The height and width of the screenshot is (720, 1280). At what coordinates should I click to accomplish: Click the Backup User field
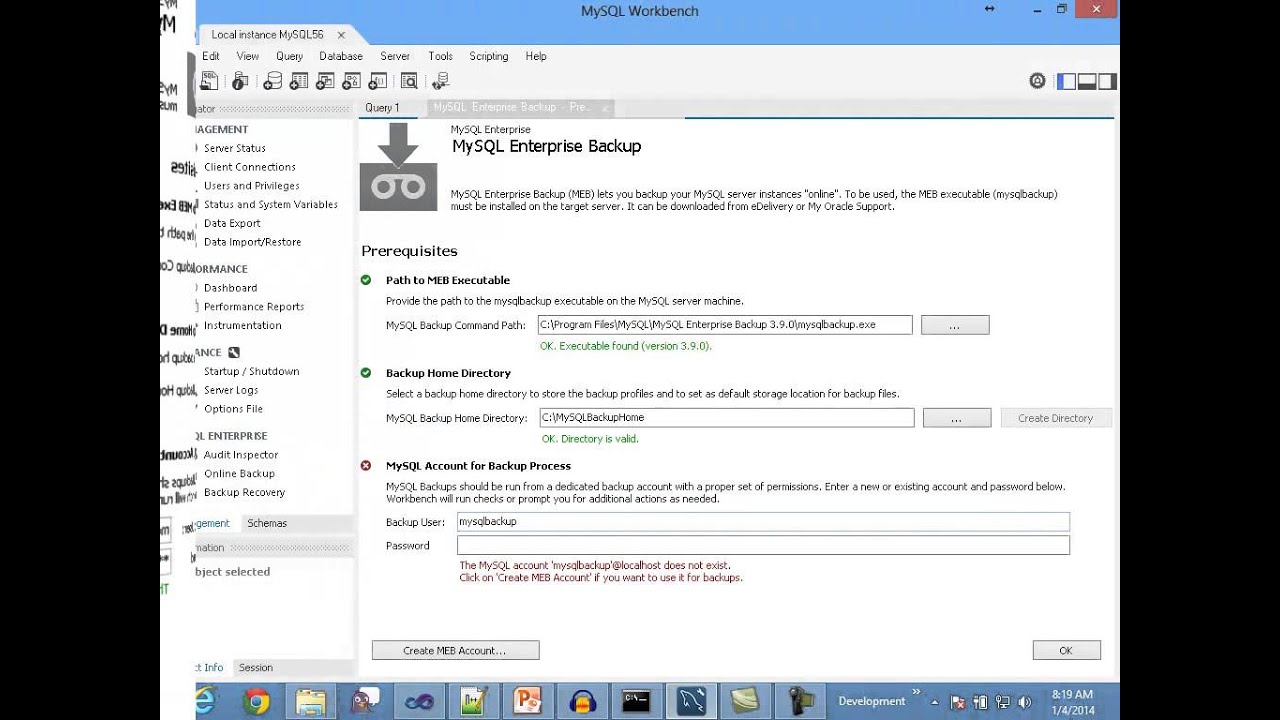pyautogui.click(x=763, y=522)
